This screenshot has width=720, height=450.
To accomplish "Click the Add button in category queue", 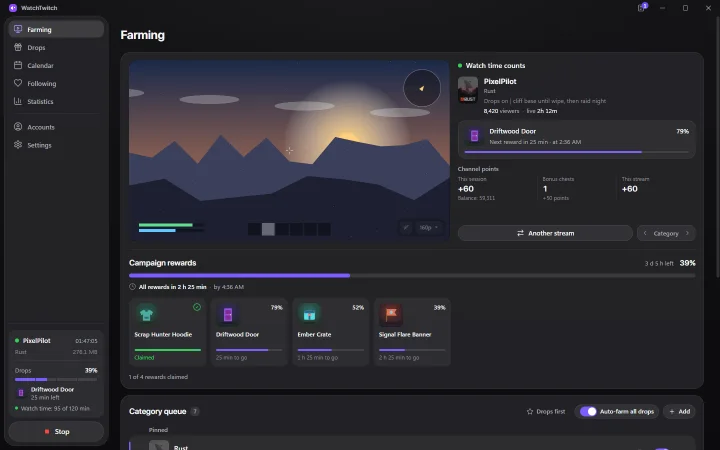I will pos(680,411).
